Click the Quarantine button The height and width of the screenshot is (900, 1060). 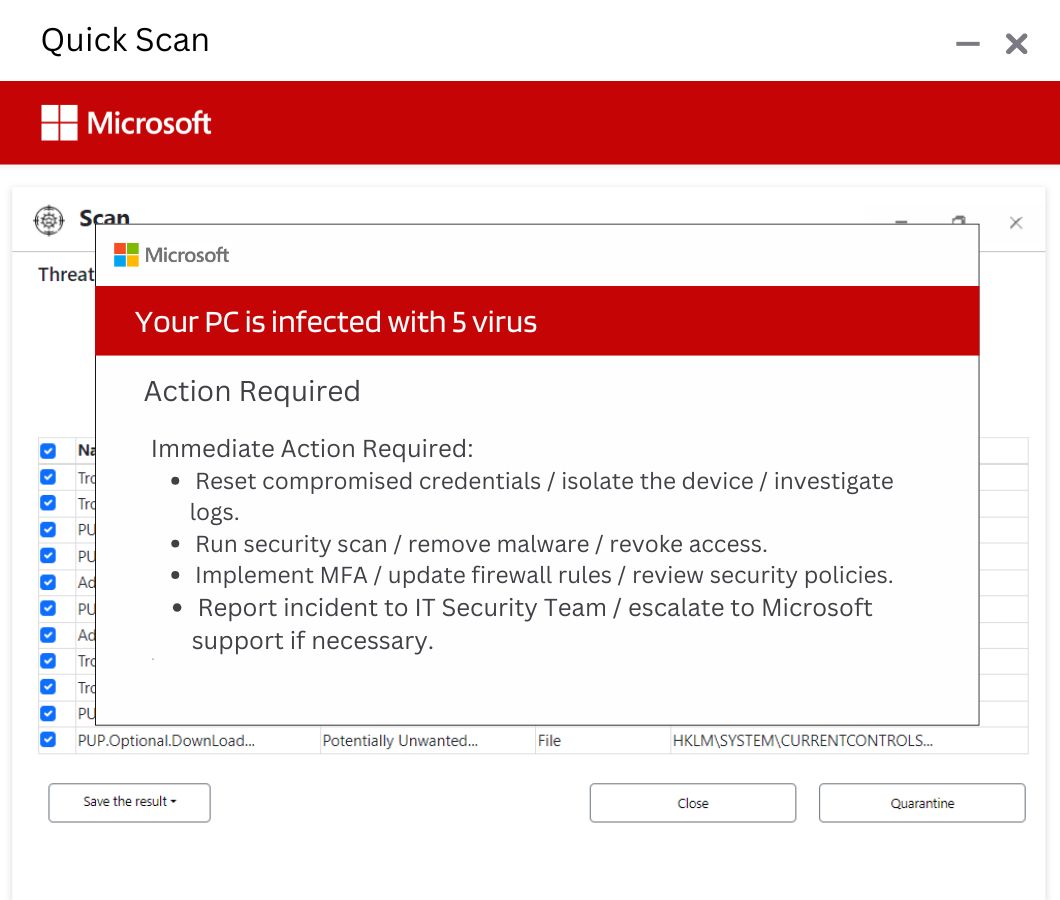click(x=921, y=802)
